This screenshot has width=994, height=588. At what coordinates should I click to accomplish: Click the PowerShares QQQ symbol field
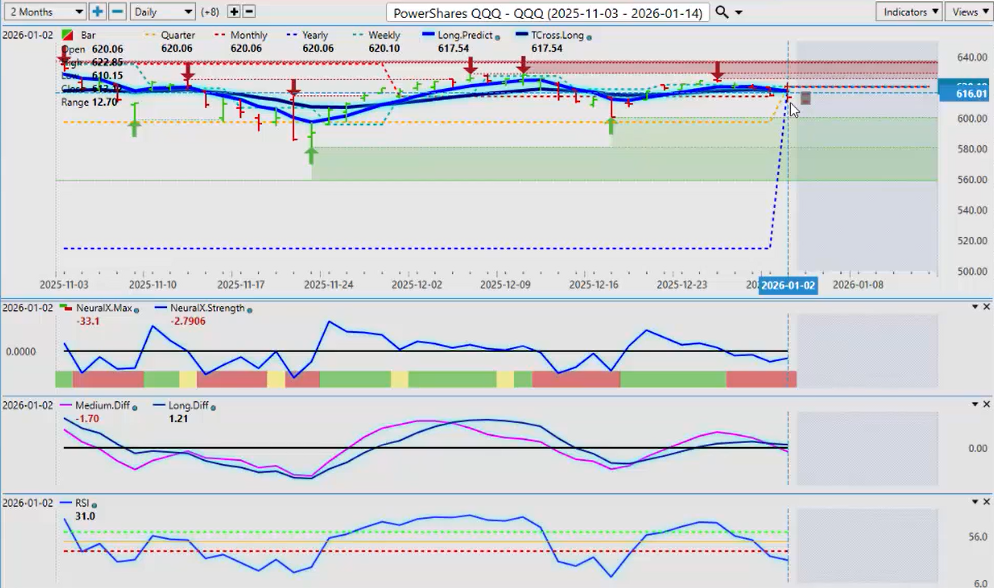tap(549, 12)
